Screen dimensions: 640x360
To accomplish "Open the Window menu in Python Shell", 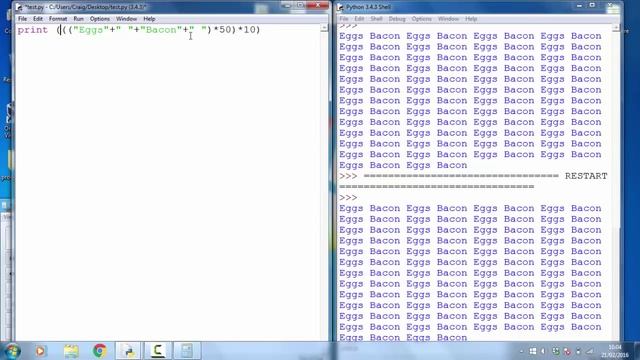I will (x=448, y=19).
